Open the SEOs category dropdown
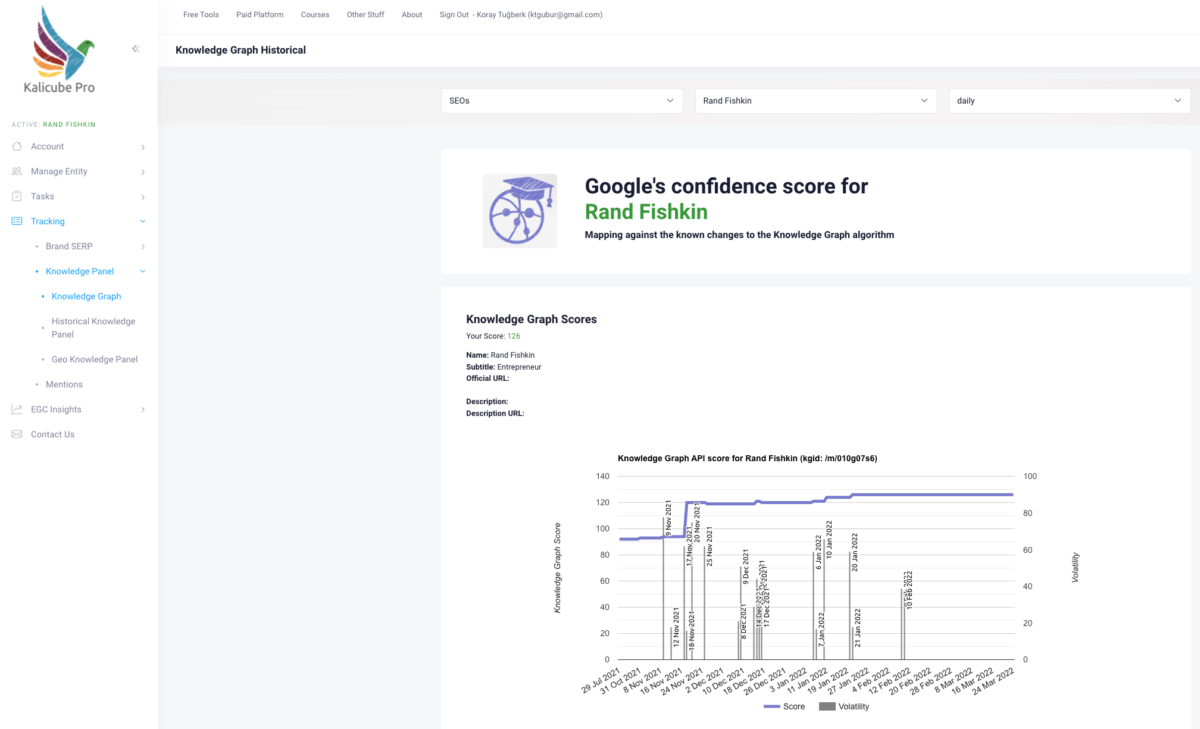Image resolution: width=1200 pixels, height=729 pixels. click(562, 101)
